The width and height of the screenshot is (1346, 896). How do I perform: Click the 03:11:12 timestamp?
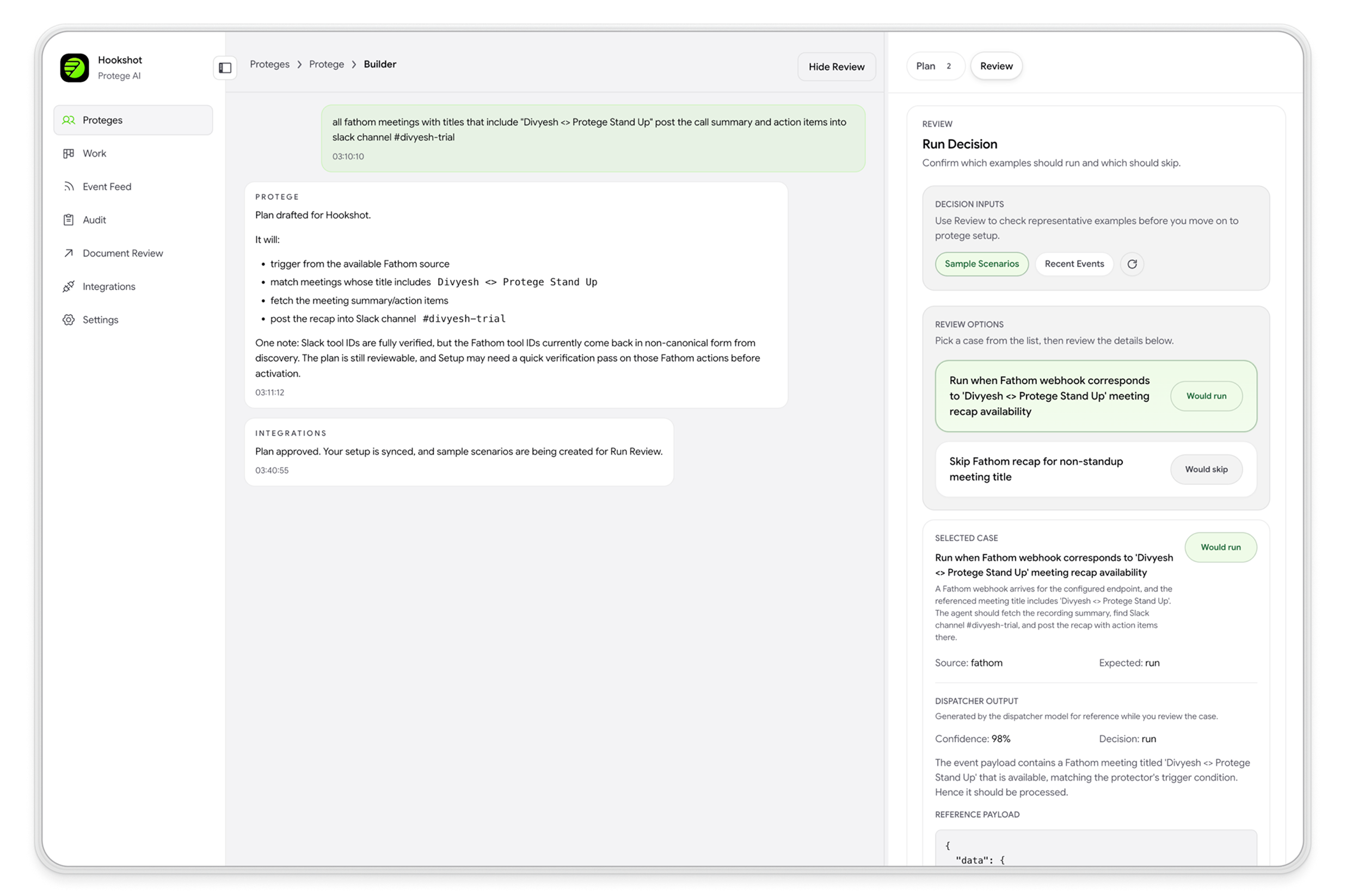pyautogui.click(x=269, y=392)
